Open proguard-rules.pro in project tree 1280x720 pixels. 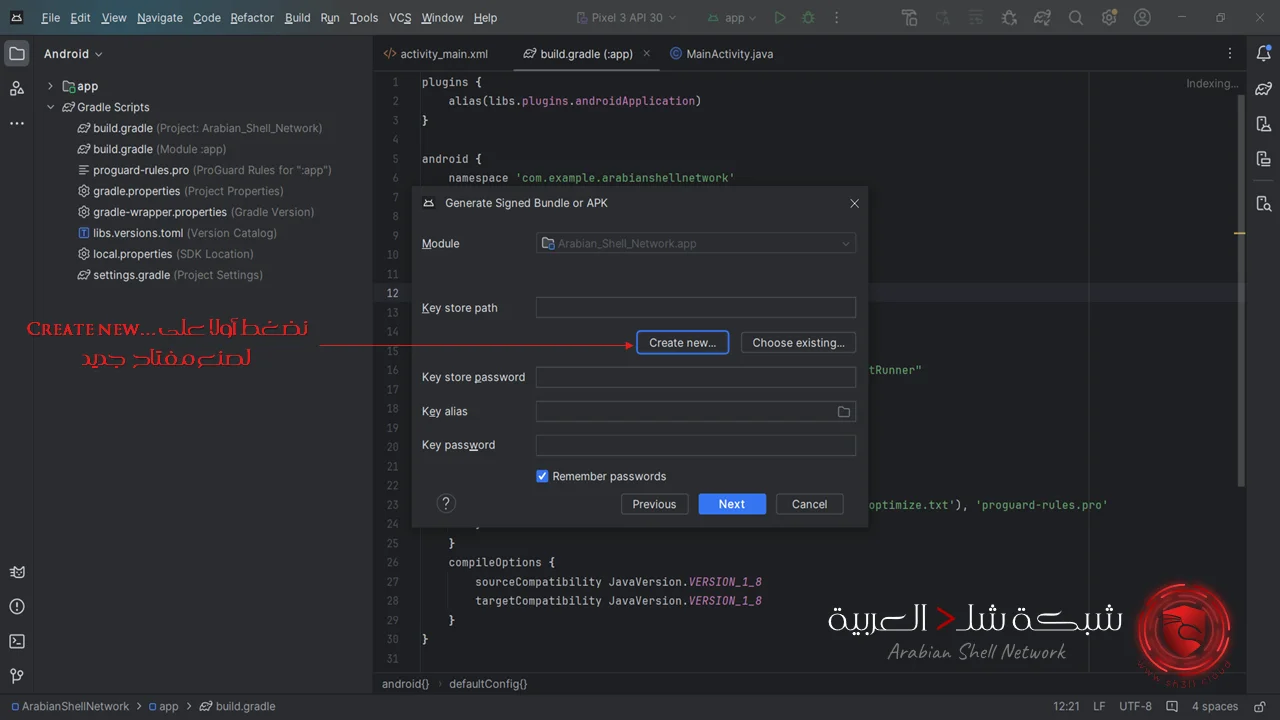tap(205, 170)
